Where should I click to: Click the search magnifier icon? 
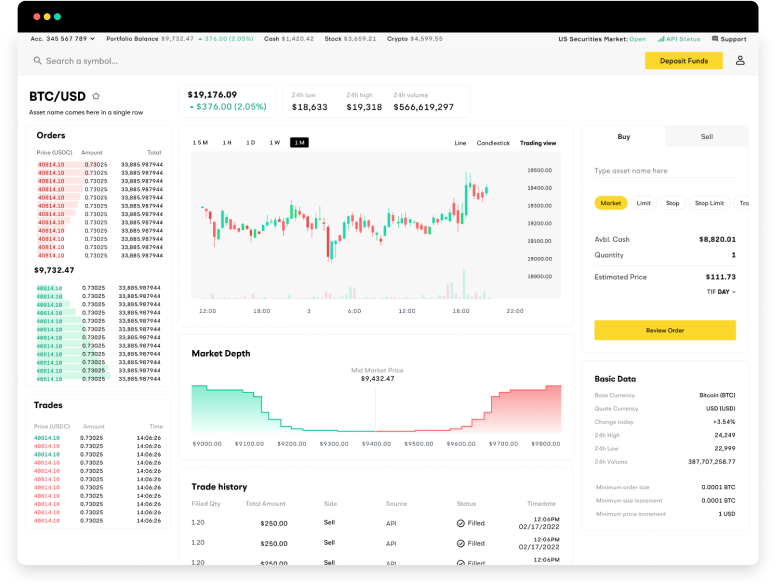tap(38, 61)
